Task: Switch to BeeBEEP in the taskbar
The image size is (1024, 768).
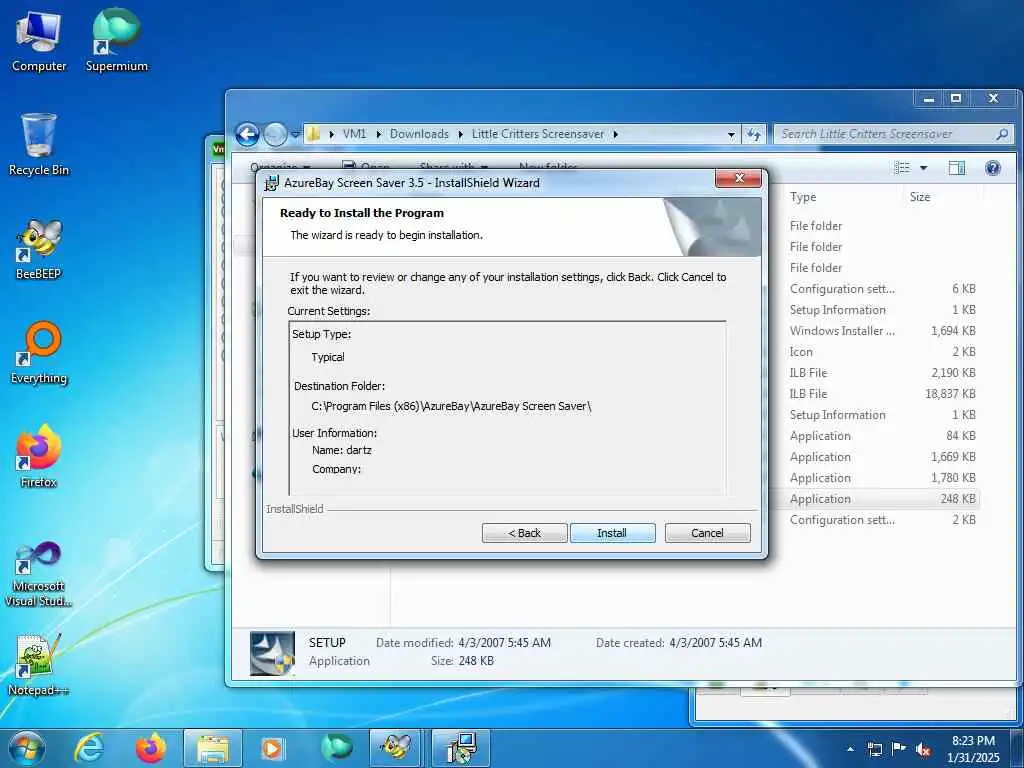Action: click(396, 748)
